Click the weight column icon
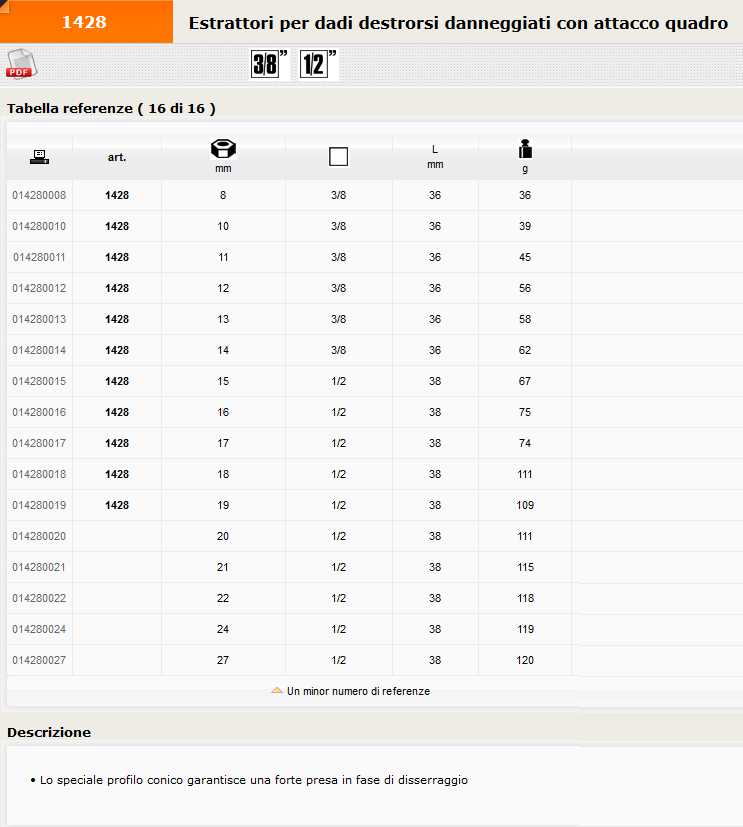The image size is (743, 827). click(x=525, y=149)
